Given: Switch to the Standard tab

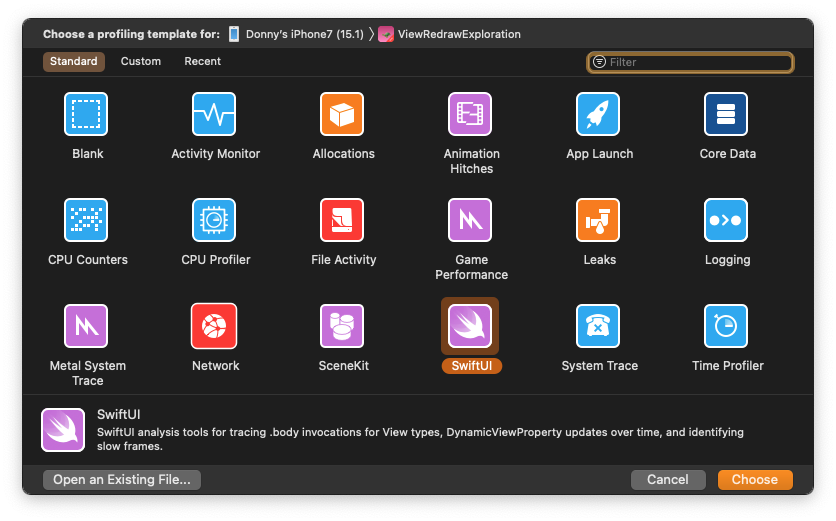Looking at the screenshot, I should (74, 61).
